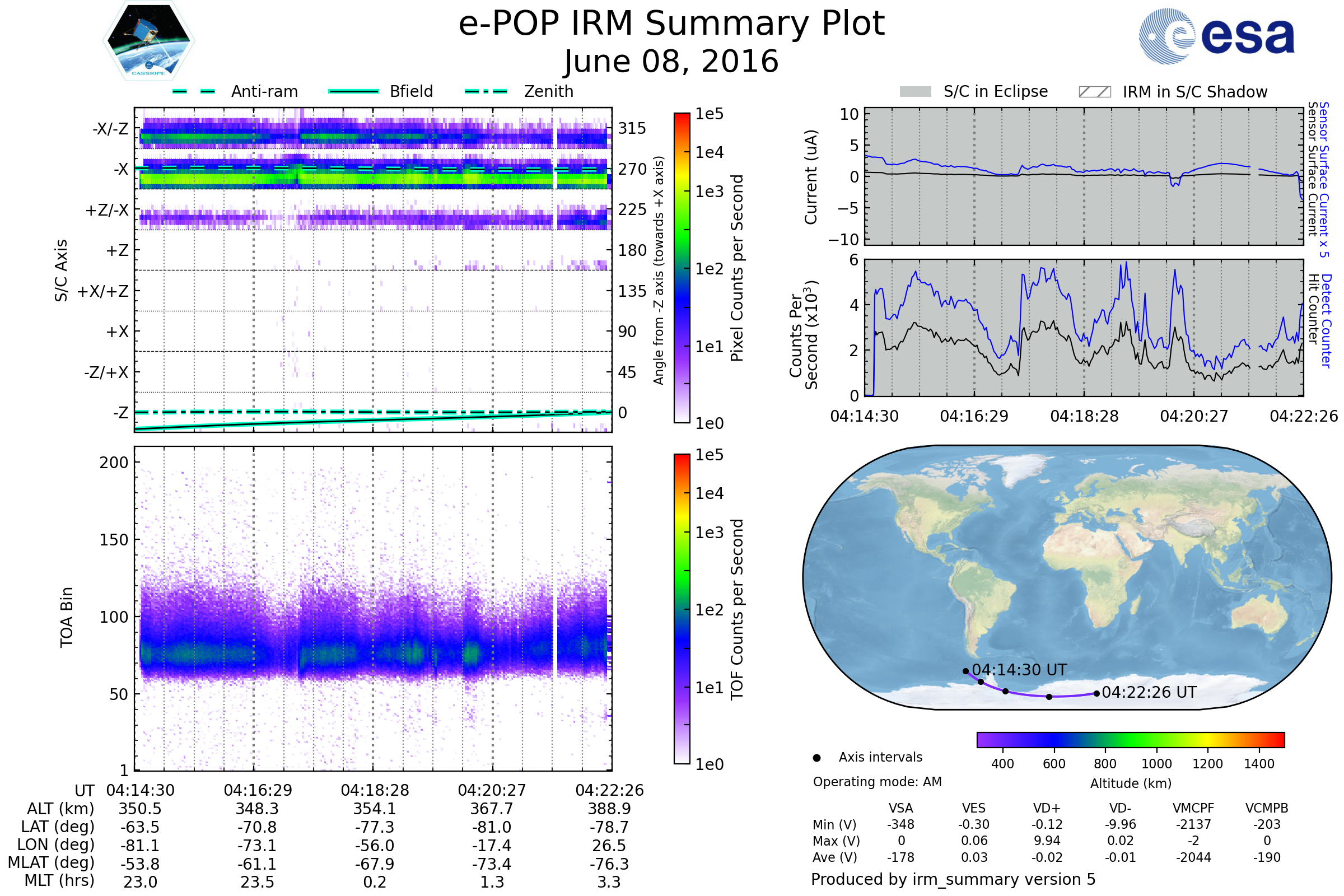Click the CASSIOPE satellite hexagon logo

coord(148,40)
